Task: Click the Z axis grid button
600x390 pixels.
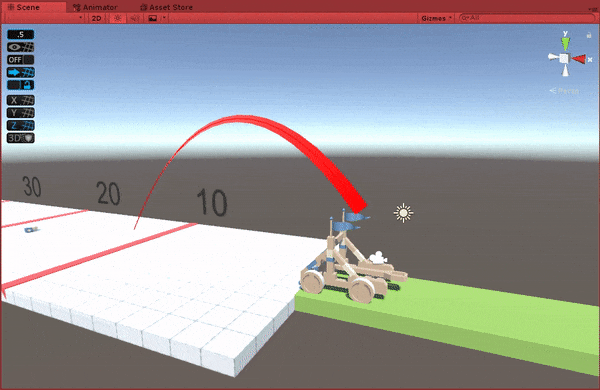Action: (21, 126)
